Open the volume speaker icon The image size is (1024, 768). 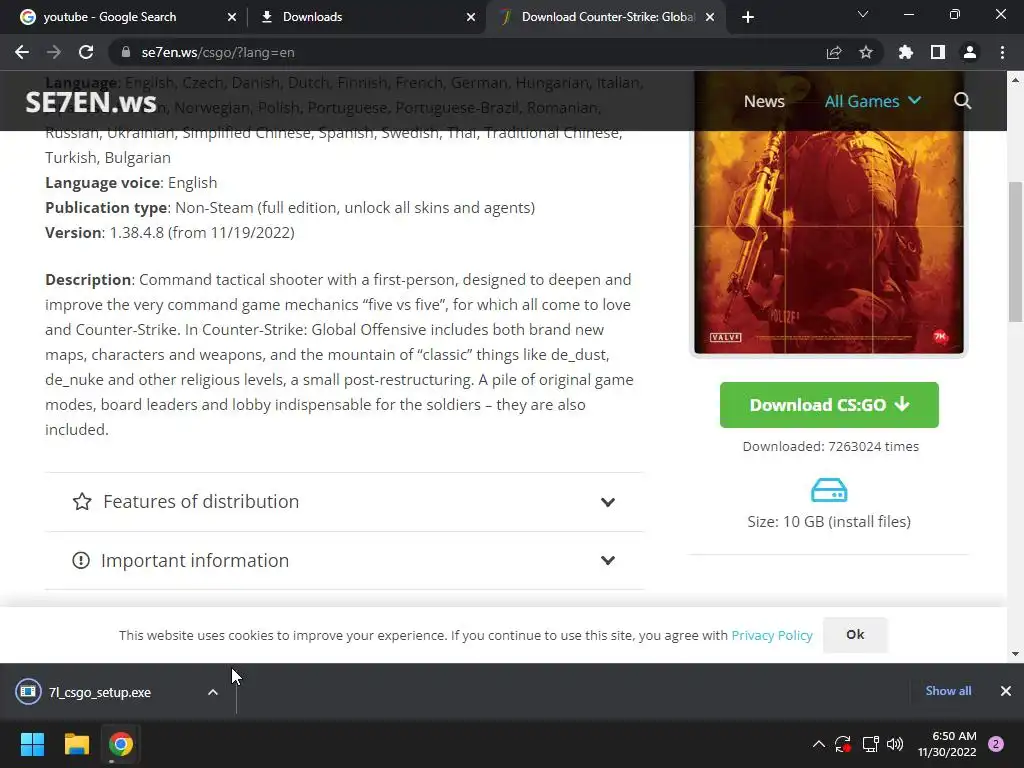click(895, 744)
